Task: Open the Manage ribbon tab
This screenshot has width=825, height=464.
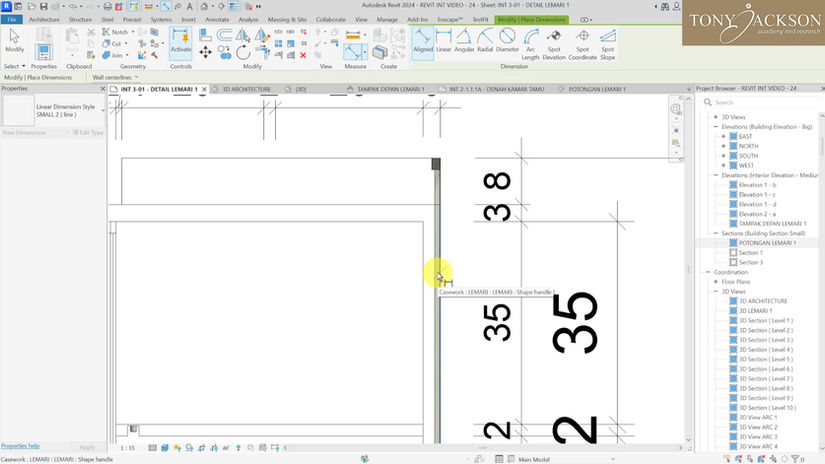Action: [x=387, y=19]
